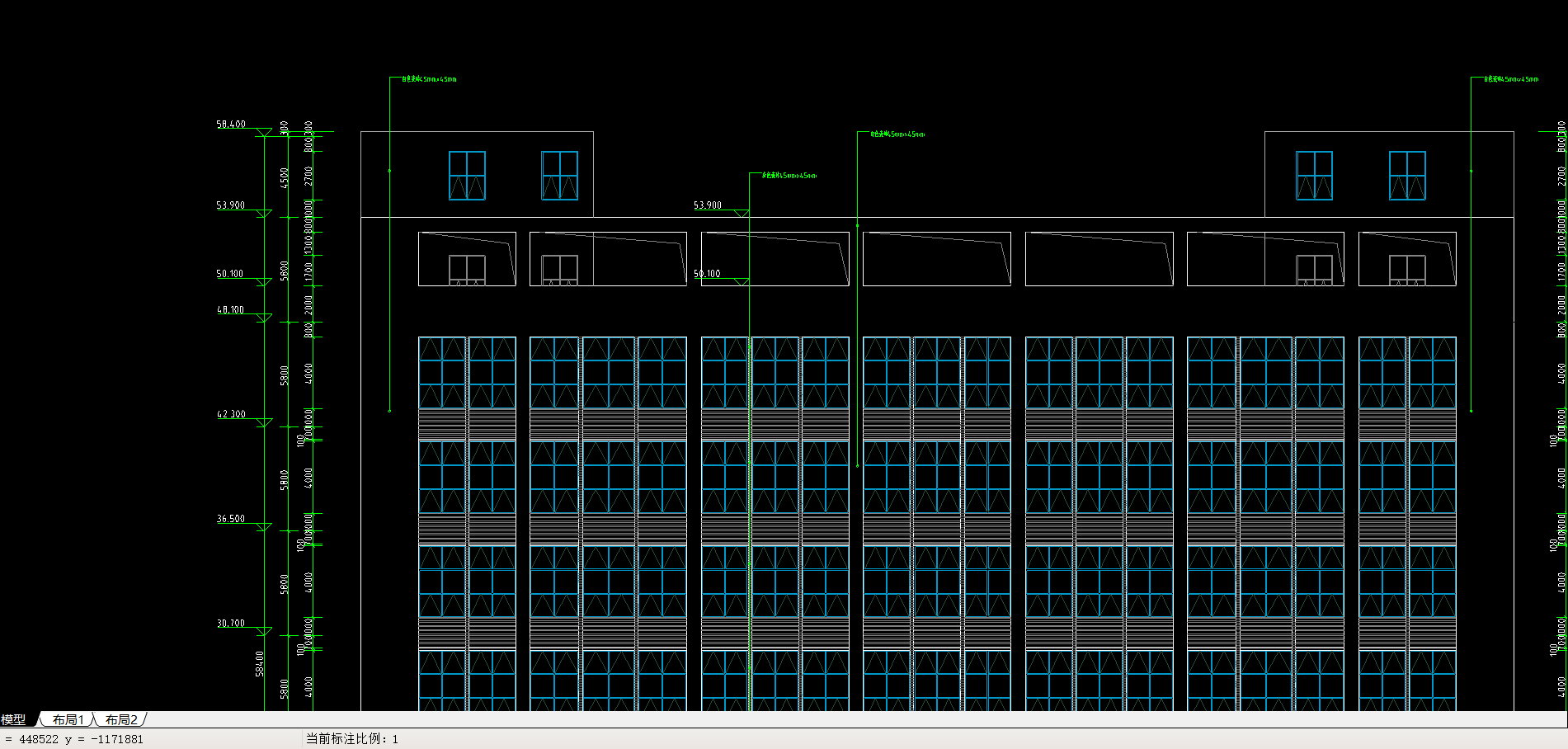Image resolution: width=1568 pixels, height=749 pixels.
Task: Click the cursor coordinates readout in status bar
Action: click(74, 739)
